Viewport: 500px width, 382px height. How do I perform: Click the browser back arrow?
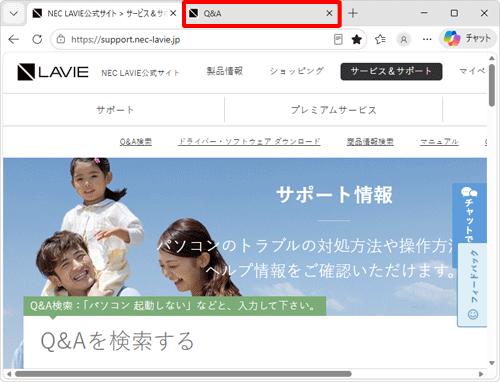[x=14, y=39]
